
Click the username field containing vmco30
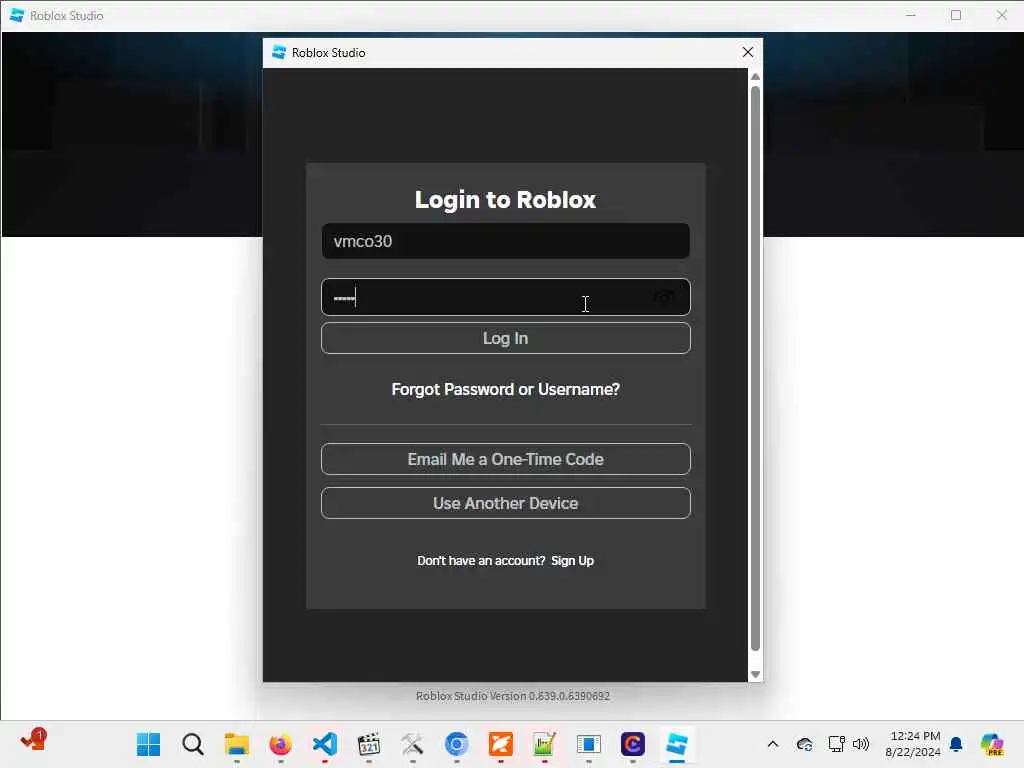click(x=505, y=241)
